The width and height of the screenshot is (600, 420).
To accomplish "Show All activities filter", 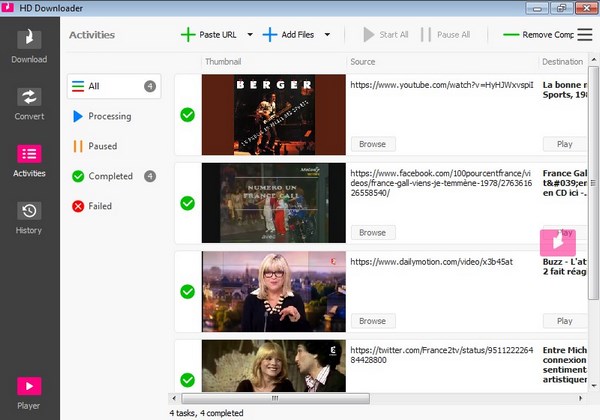I will coord(114,86).
